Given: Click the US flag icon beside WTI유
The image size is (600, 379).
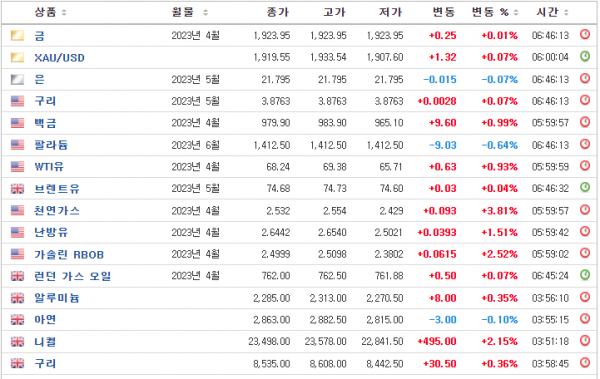Looking at the screenshot, I should 17,167.
